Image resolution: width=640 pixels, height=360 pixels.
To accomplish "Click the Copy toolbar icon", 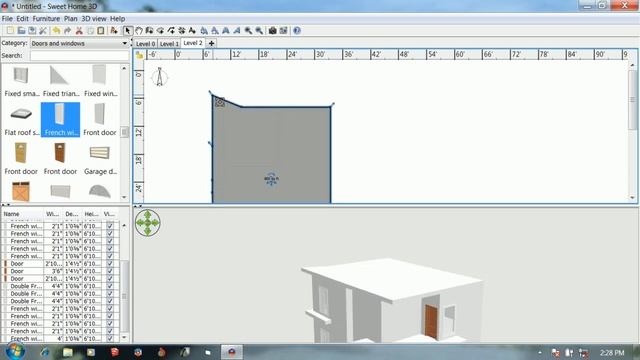I will point(90,31).
